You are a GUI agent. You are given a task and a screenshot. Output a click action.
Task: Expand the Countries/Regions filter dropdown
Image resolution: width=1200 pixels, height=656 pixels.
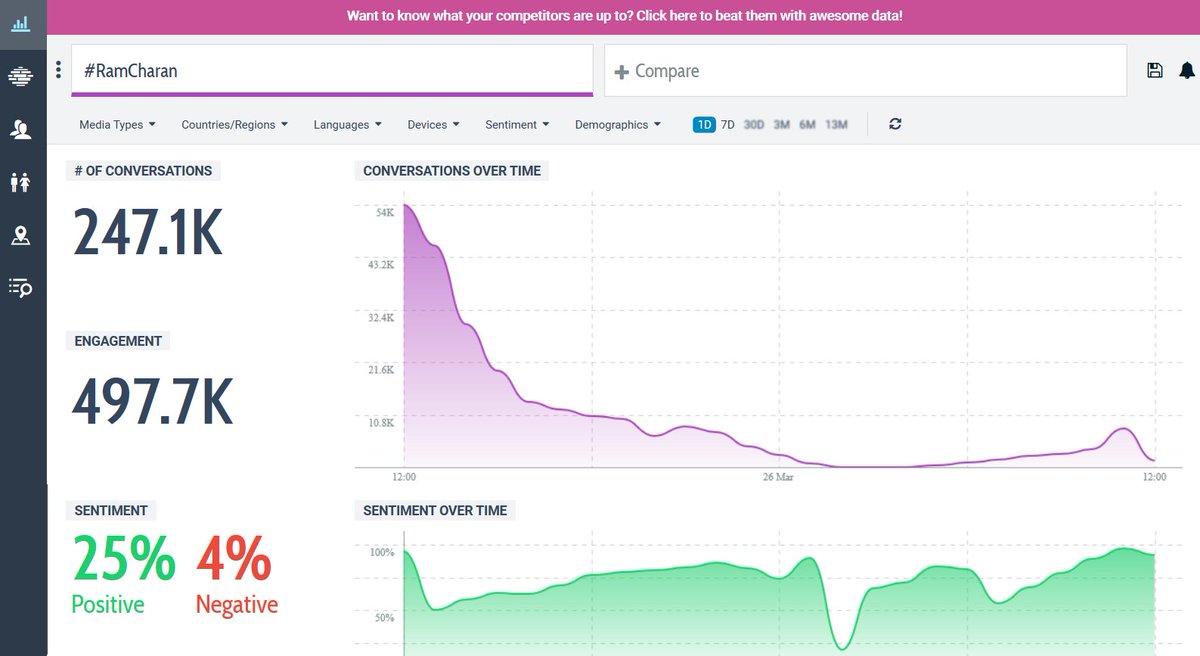coord(235,125)
